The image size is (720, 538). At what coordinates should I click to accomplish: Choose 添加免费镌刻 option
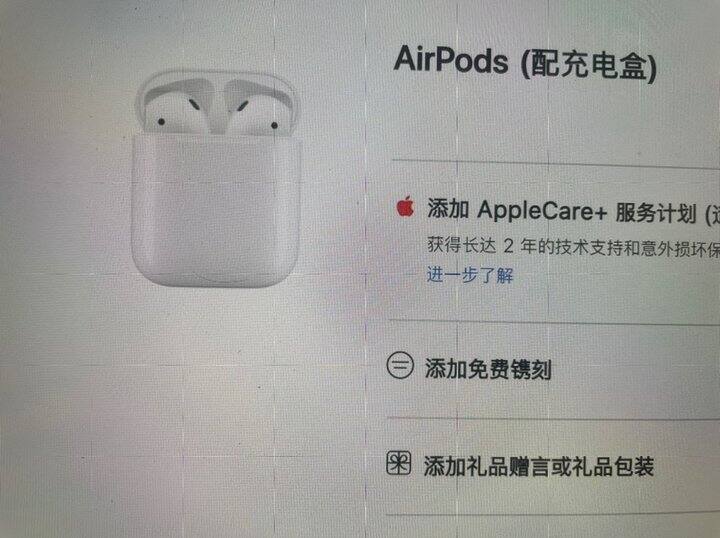(488, 369)
